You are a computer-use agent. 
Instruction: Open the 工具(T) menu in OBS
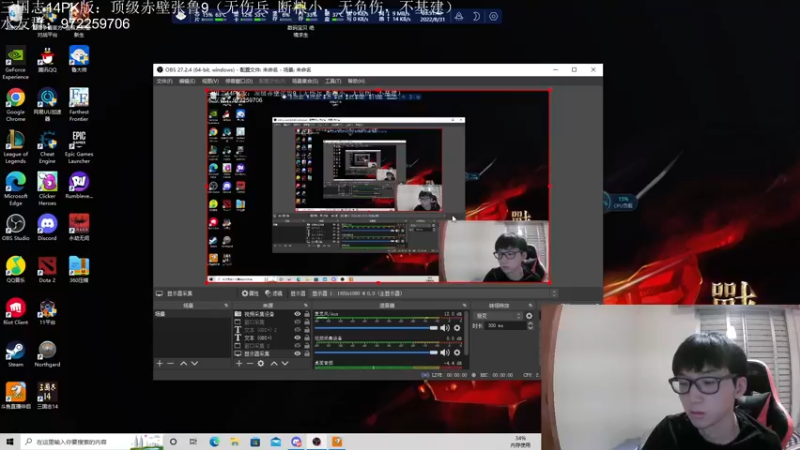pos(333,81)
